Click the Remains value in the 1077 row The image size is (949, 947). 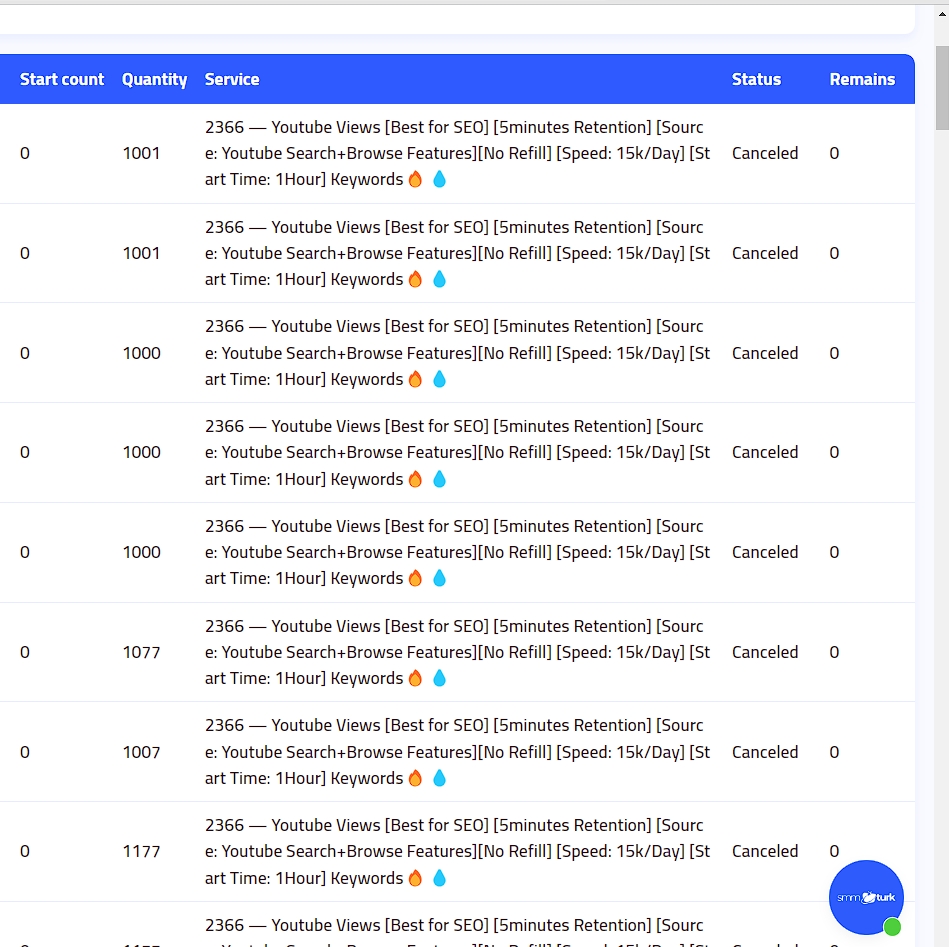coord(834,652)
